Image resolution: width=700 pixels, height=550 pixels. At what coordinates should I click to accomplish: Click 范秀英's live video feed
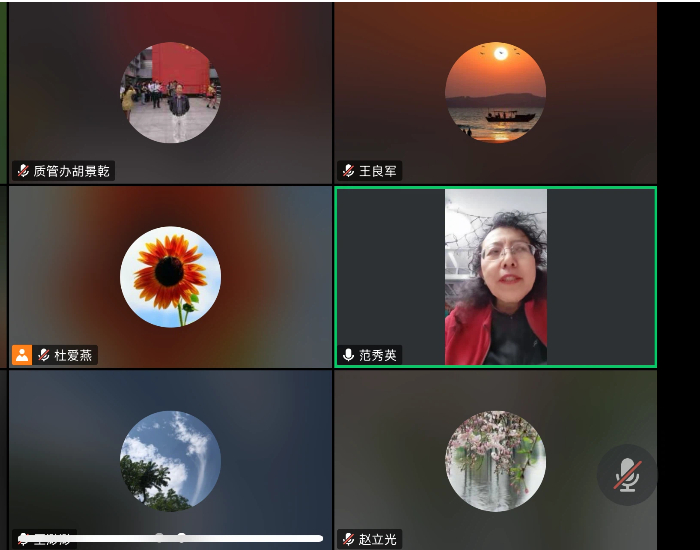pyautogui.click(x=495, y=276)
